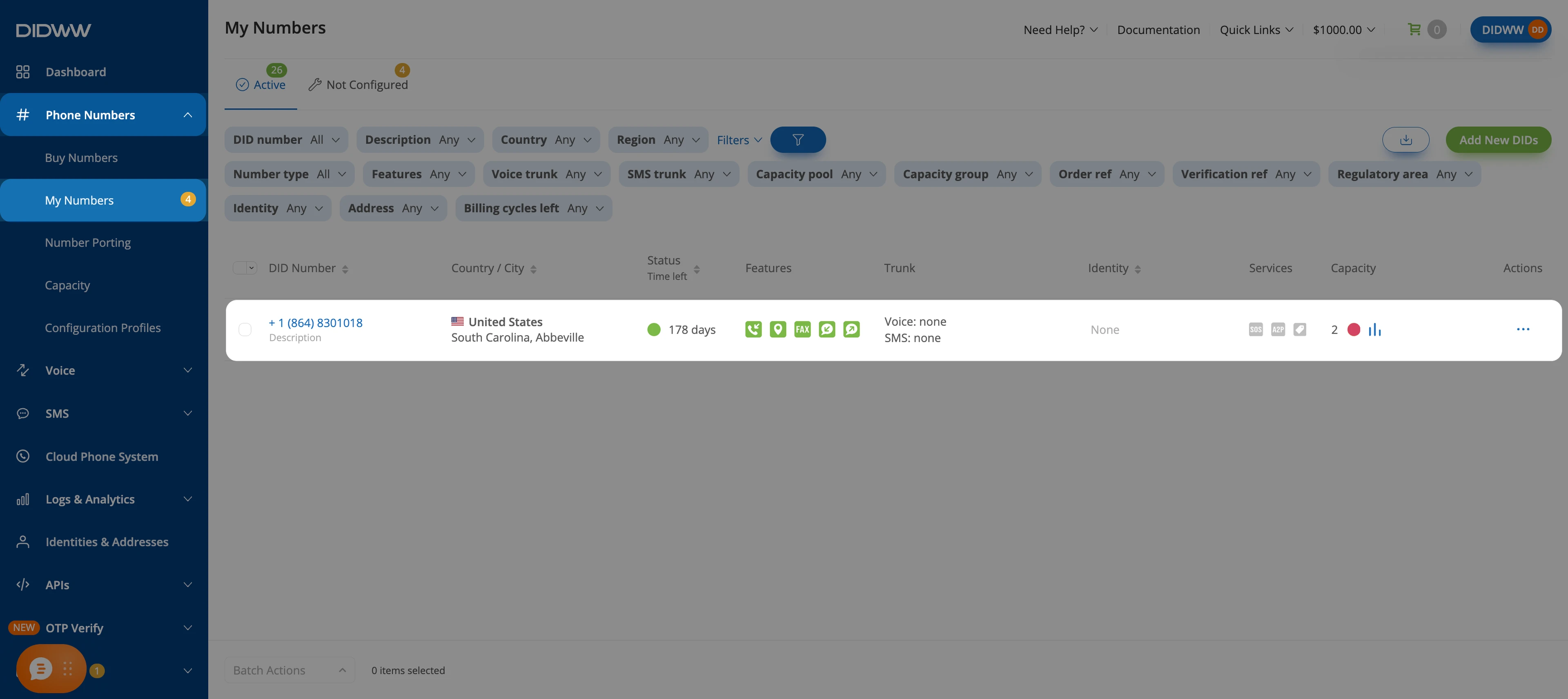Open the shopping cart icon
This screenshot has width=1568, height=699.
coord(1414,29)
